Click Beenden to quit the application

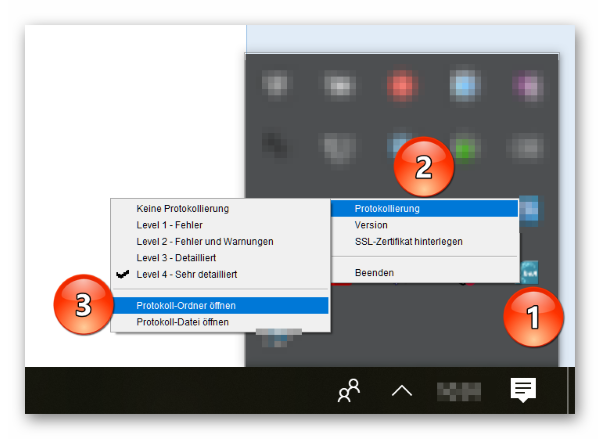pos(375,272)
